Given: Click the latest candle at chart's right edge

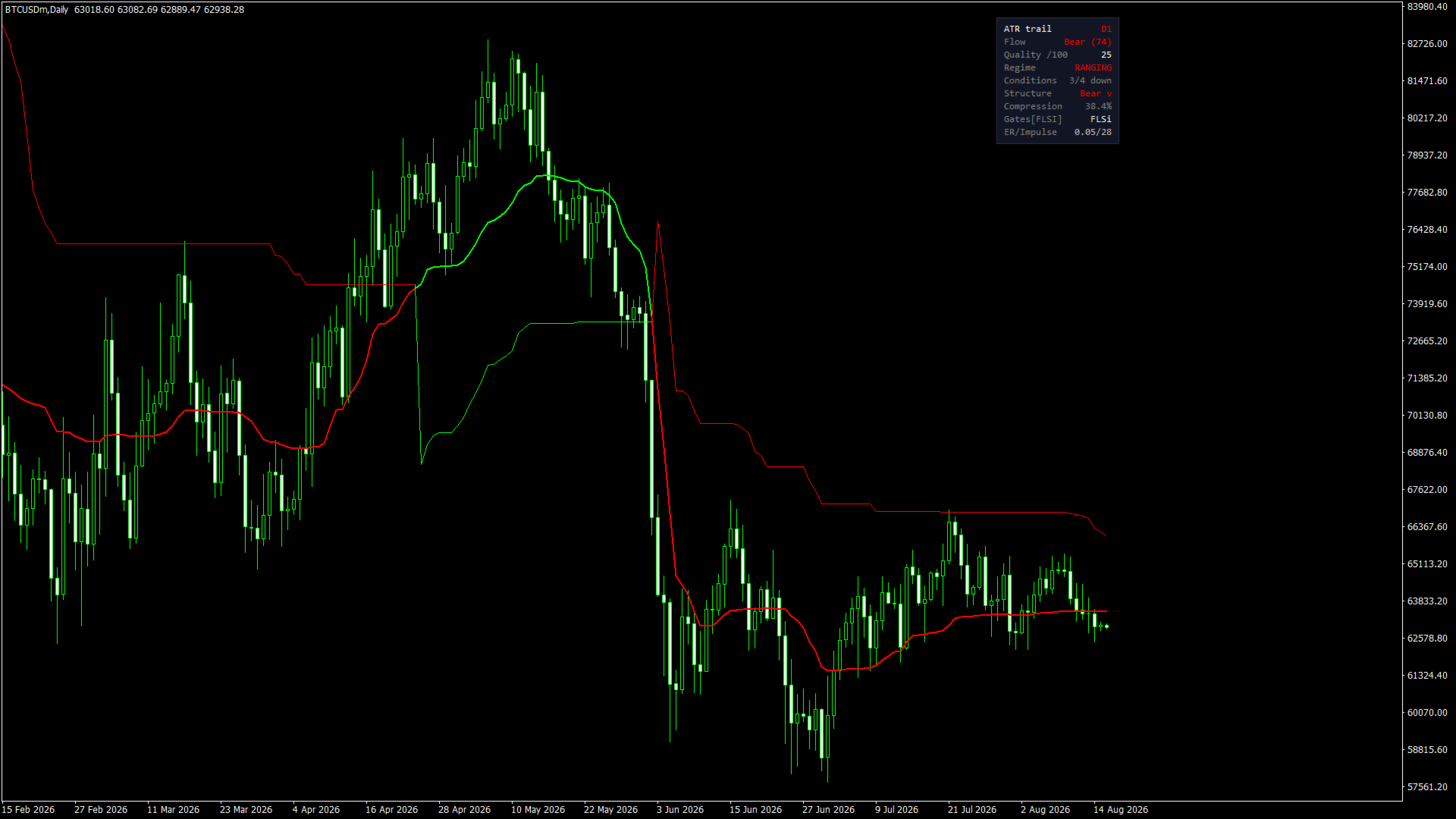Looking at the screenshot, I should tap(1106, 626).
